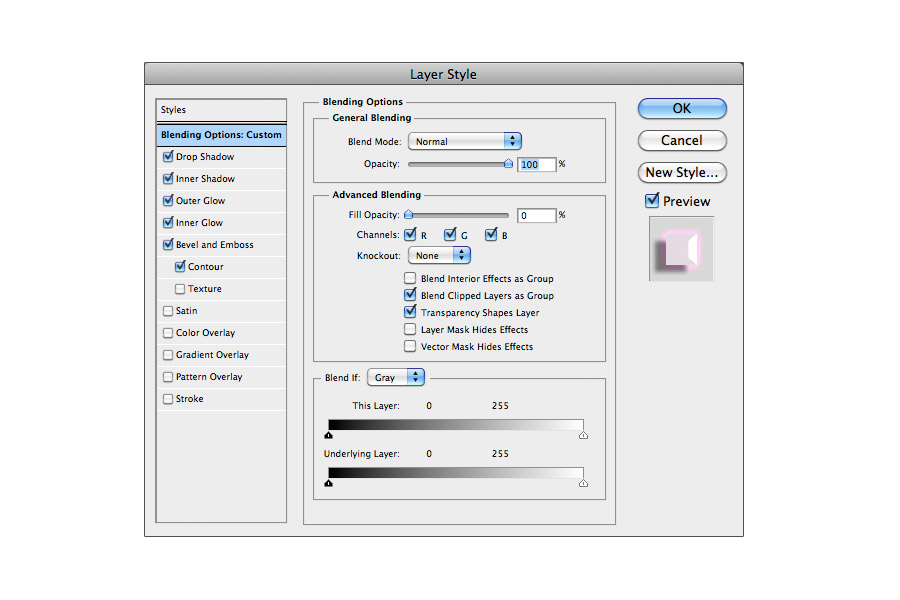Open the Blend If channel dropdown

396,377
